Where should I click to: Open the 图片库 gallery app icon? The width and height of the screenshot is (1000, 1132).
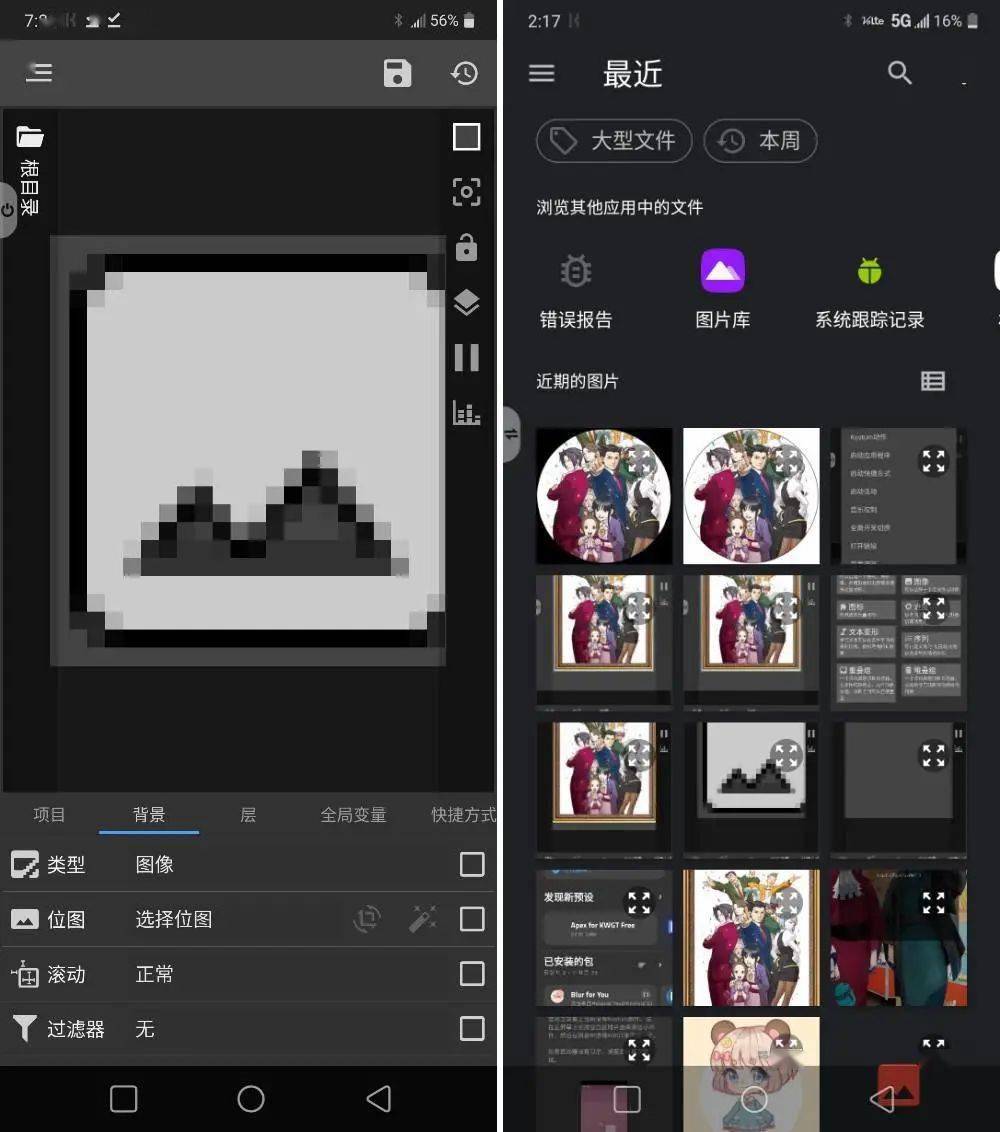pos(722,271)
